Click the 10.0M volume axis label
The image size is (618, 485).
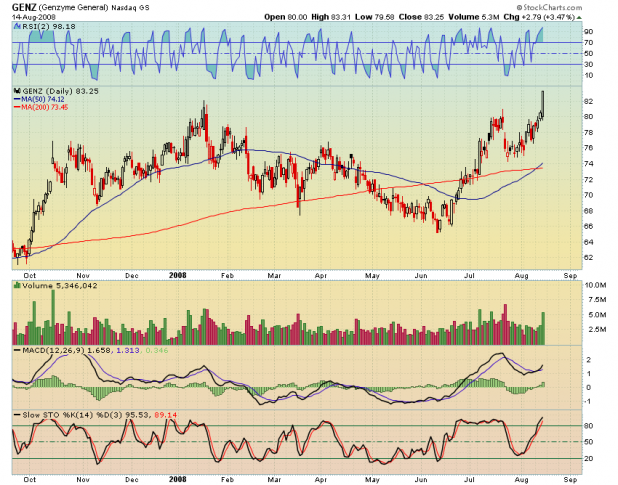[596, 285]
